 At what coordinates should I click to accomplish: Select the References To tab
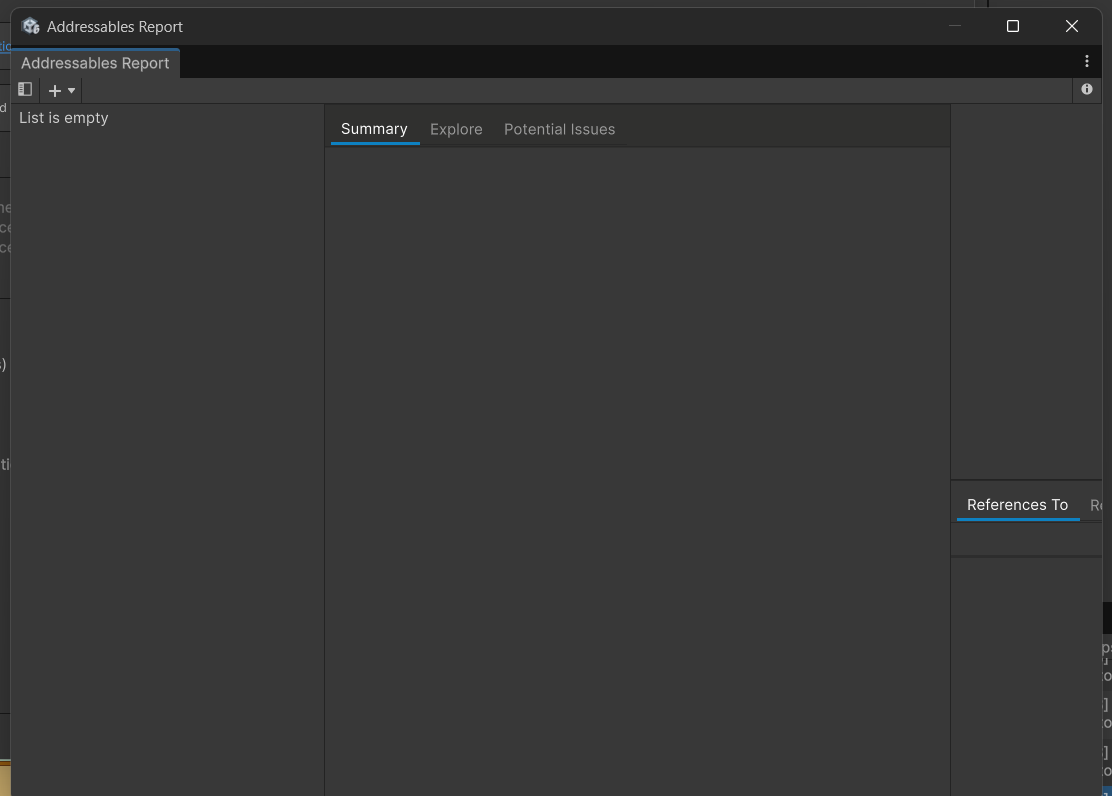tap(1018, 505)
